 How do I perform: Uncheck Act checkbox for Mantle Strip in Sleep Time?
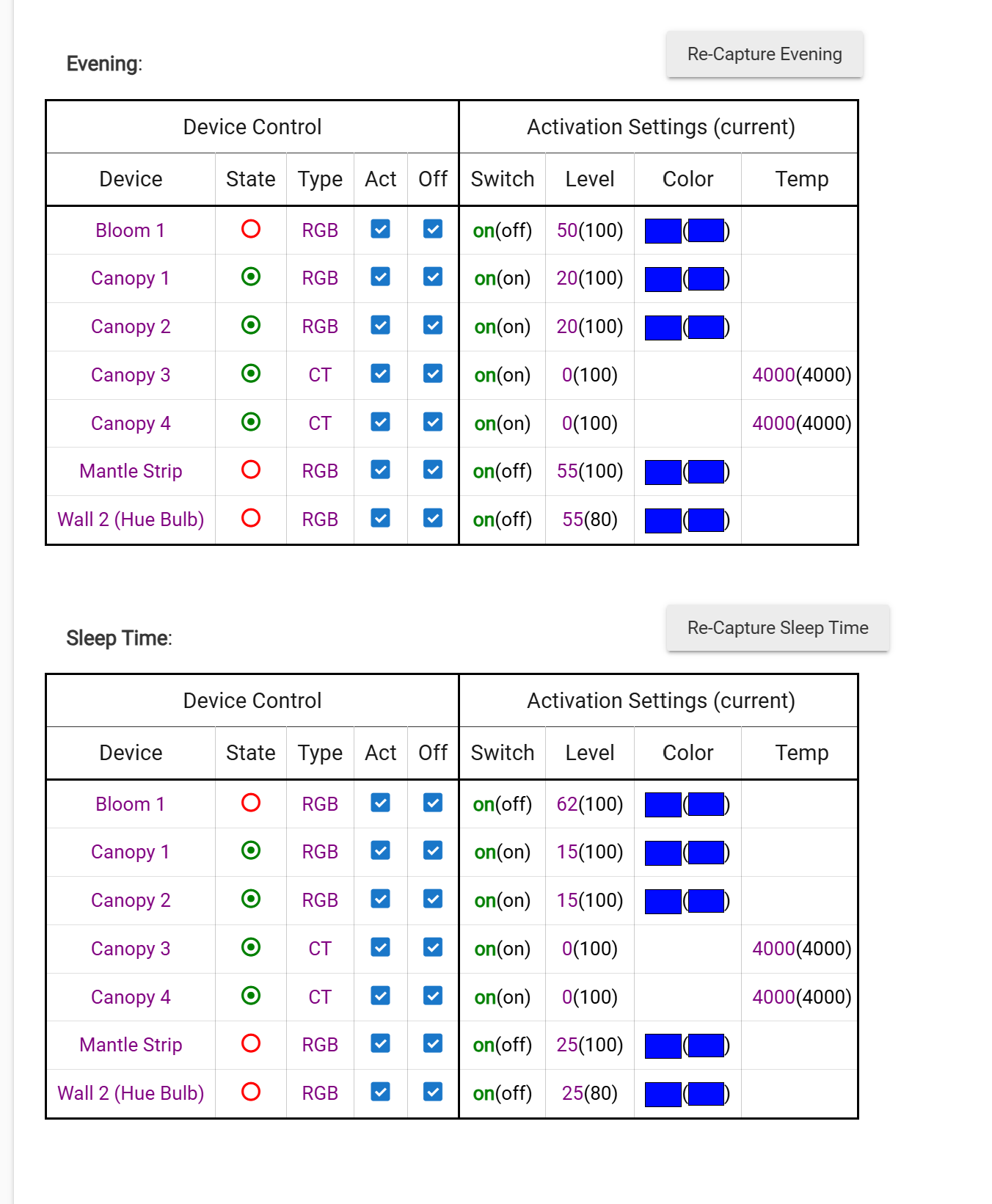click(x=380, y=1044)
